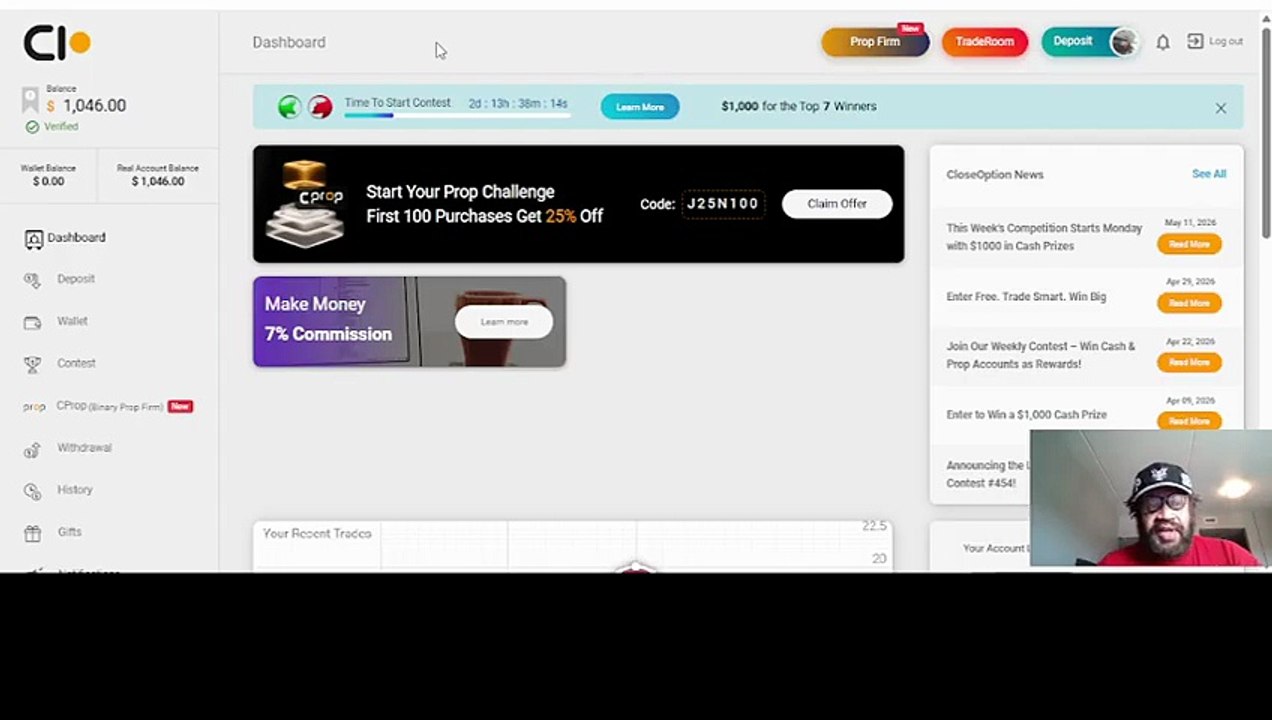Click news 'Enter to Win a $1,000 Cash Prize'
Screen dimensions: 1272x720
click(1026, 415)
